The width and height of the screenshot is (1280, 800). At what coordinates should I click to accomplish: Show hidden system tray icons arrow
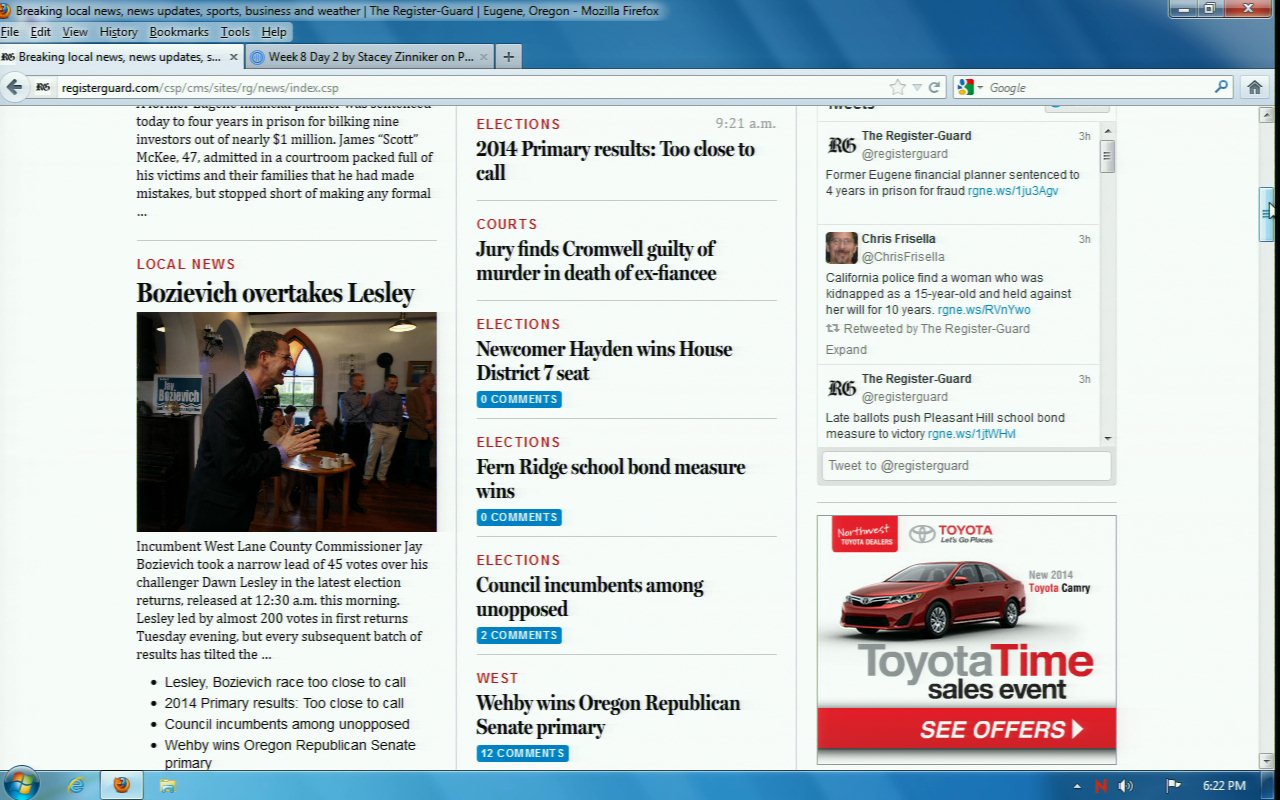(x=1077, y=786)
